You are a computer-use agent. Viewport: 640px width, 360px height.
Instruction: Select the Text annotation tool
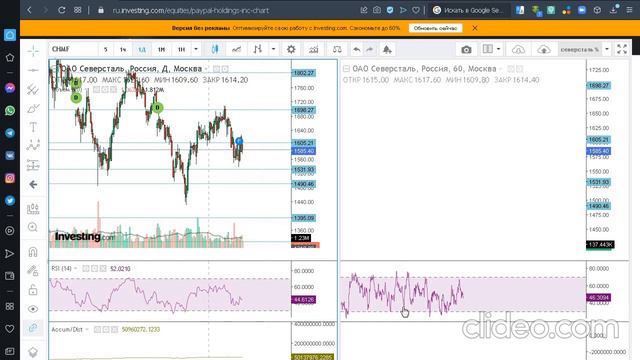click(x=33, y=127)
